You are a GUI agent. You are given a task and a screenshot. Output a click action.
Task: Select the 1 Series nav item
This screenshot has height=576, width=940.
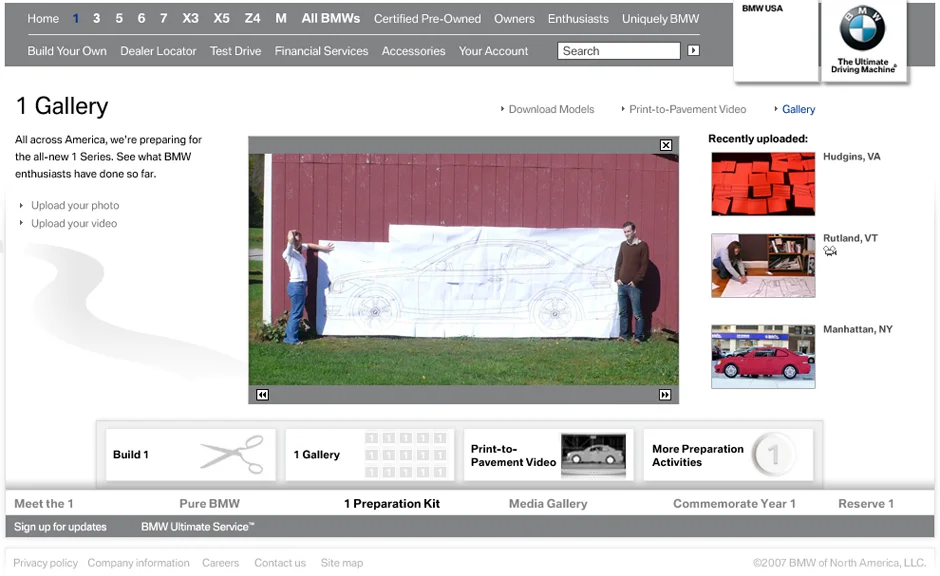pyautogui.click(x=76, y=19)
